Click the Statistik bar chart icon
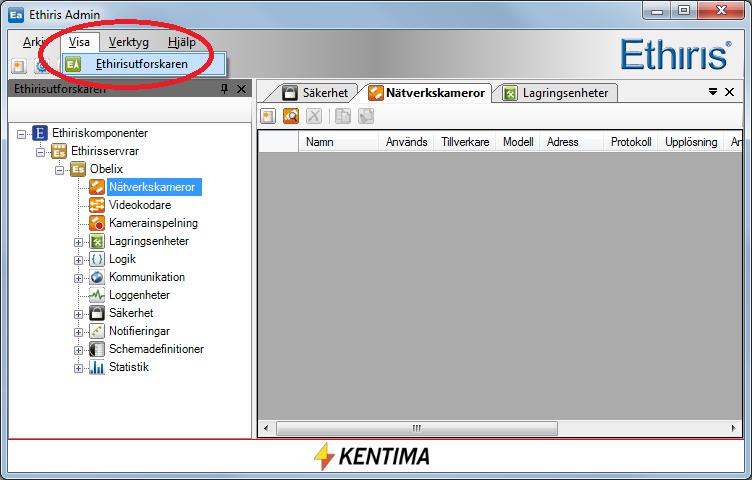The image size is (752, 480). click(97, 367)
